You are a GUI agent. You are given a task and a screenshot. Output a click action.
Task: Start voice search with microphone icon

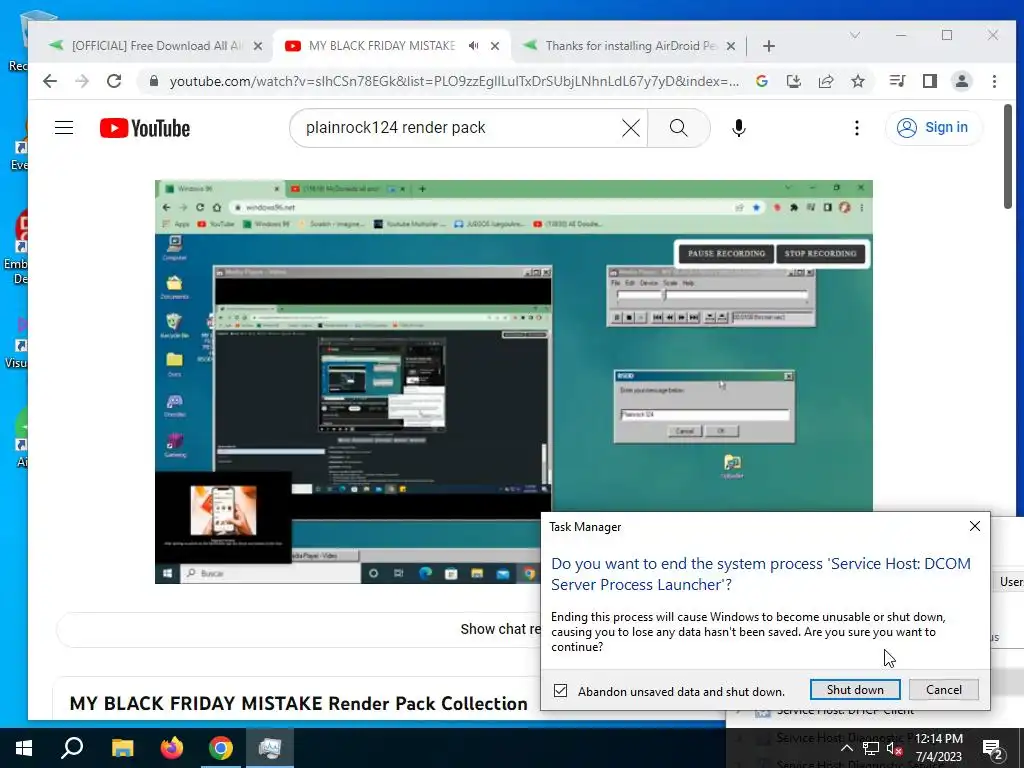(739, 128)
